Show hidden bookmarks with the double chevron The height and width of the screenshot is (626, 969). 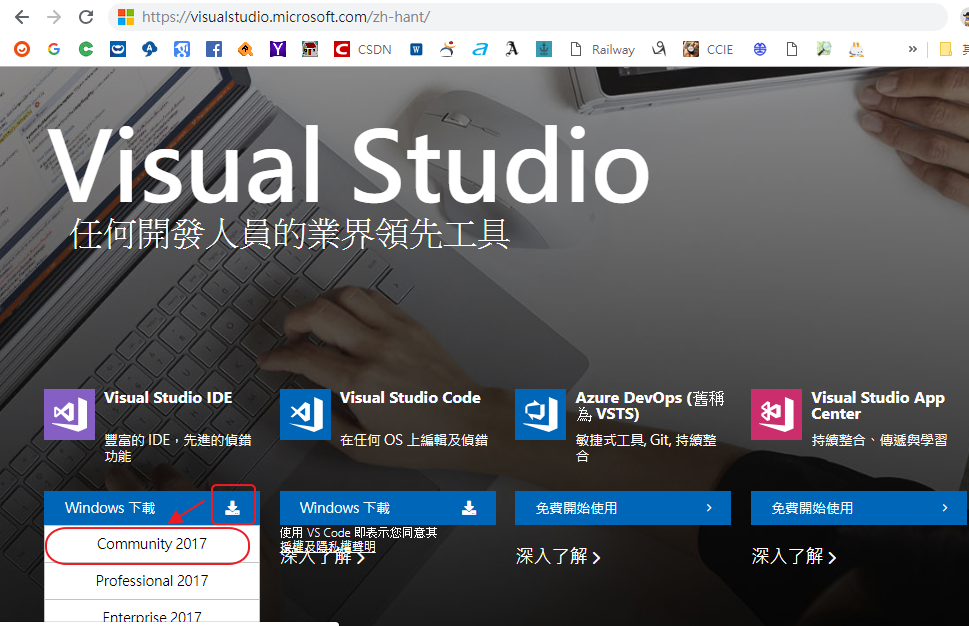point(913,49)
